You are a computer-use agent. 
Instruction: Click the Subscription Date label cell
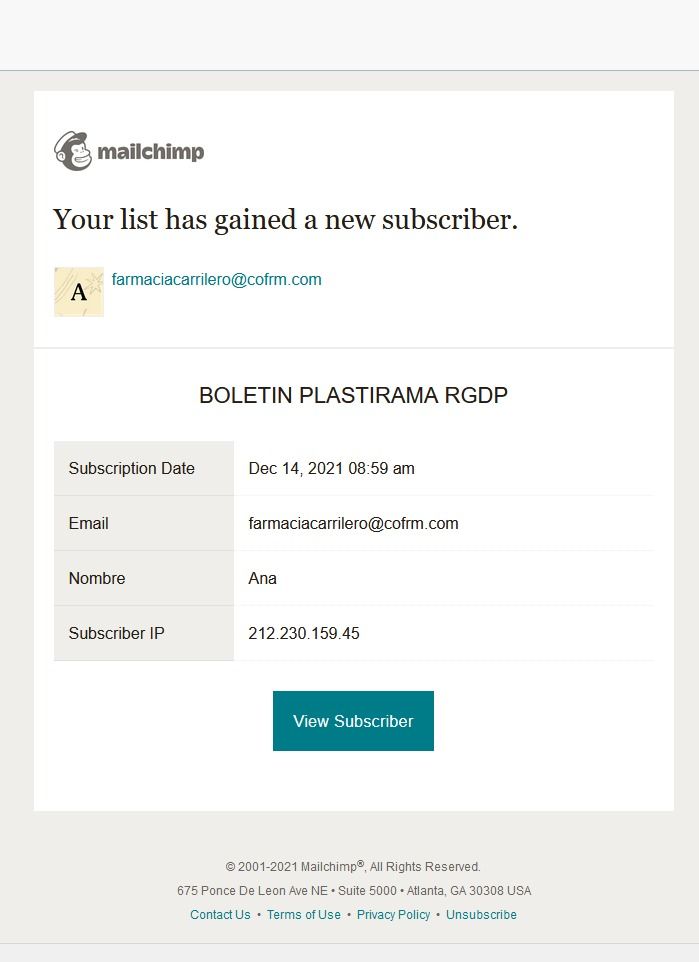(144, 468)
